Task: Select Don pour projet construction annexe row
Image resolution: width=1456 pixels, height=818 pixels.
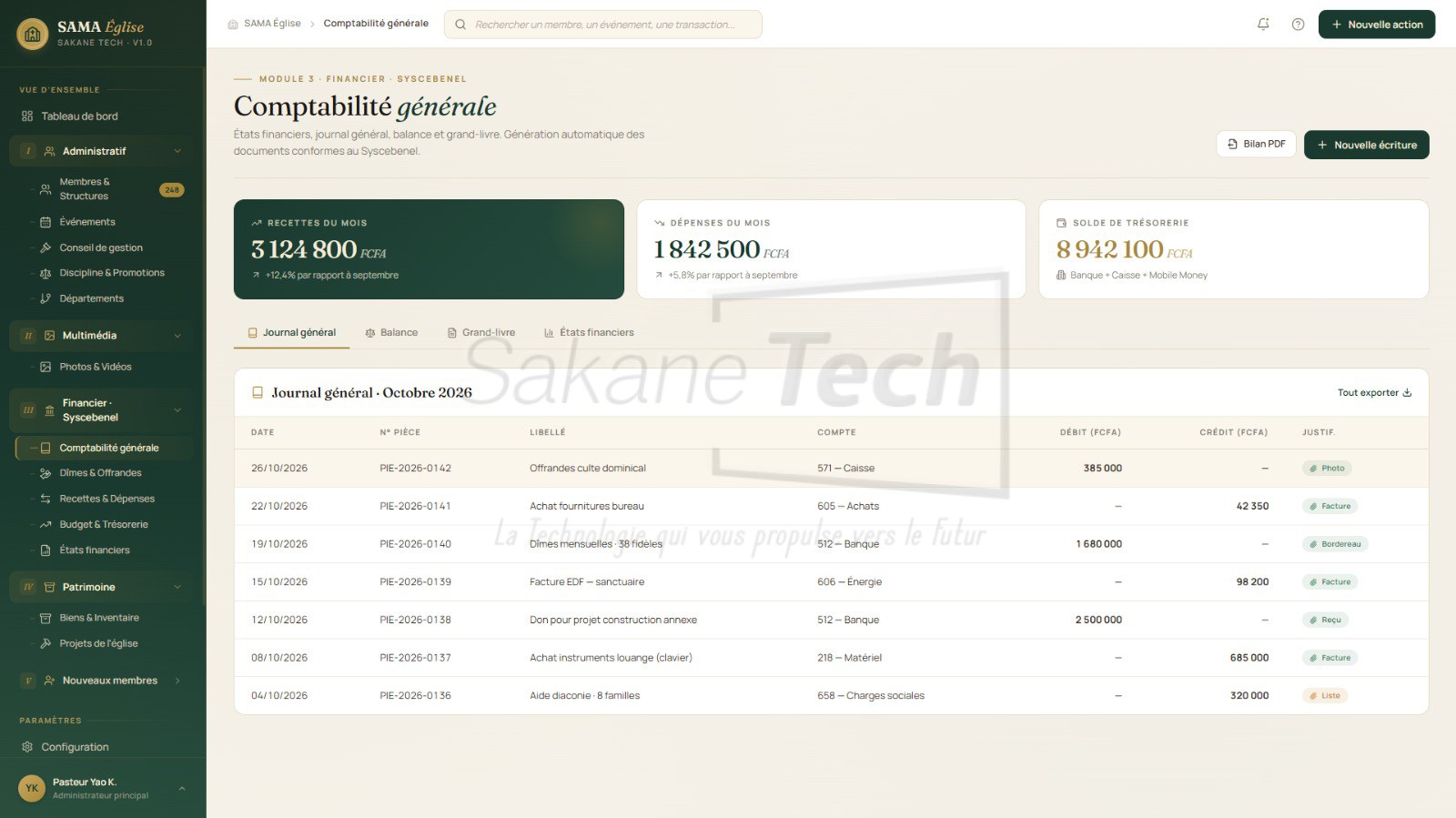Action: 831,620
